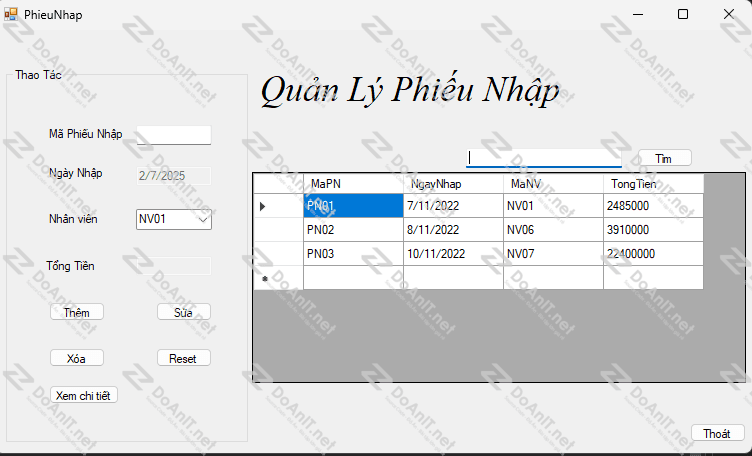Click the PhieuNhap app icon in title bar
Screen dimensions: 752x456
[x=11, y=14]
